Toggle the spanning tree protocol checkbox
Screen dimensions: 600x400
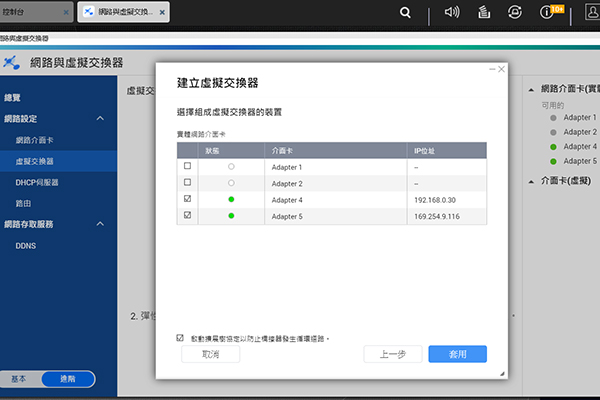pos(180,338)
